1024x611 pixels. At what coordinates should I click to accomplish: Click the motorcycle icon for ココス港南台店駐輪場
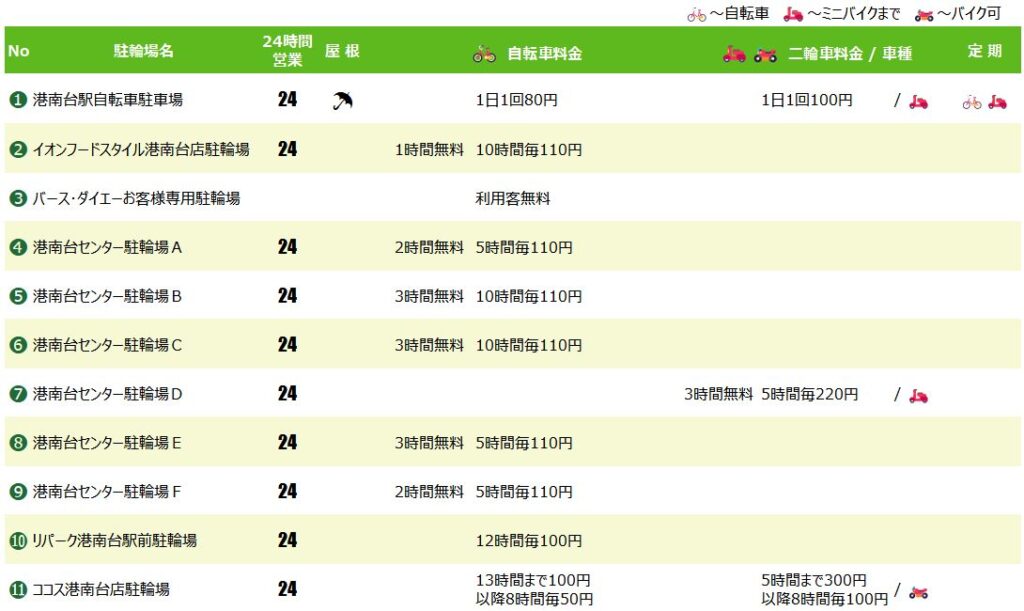(x=918, y=592)
